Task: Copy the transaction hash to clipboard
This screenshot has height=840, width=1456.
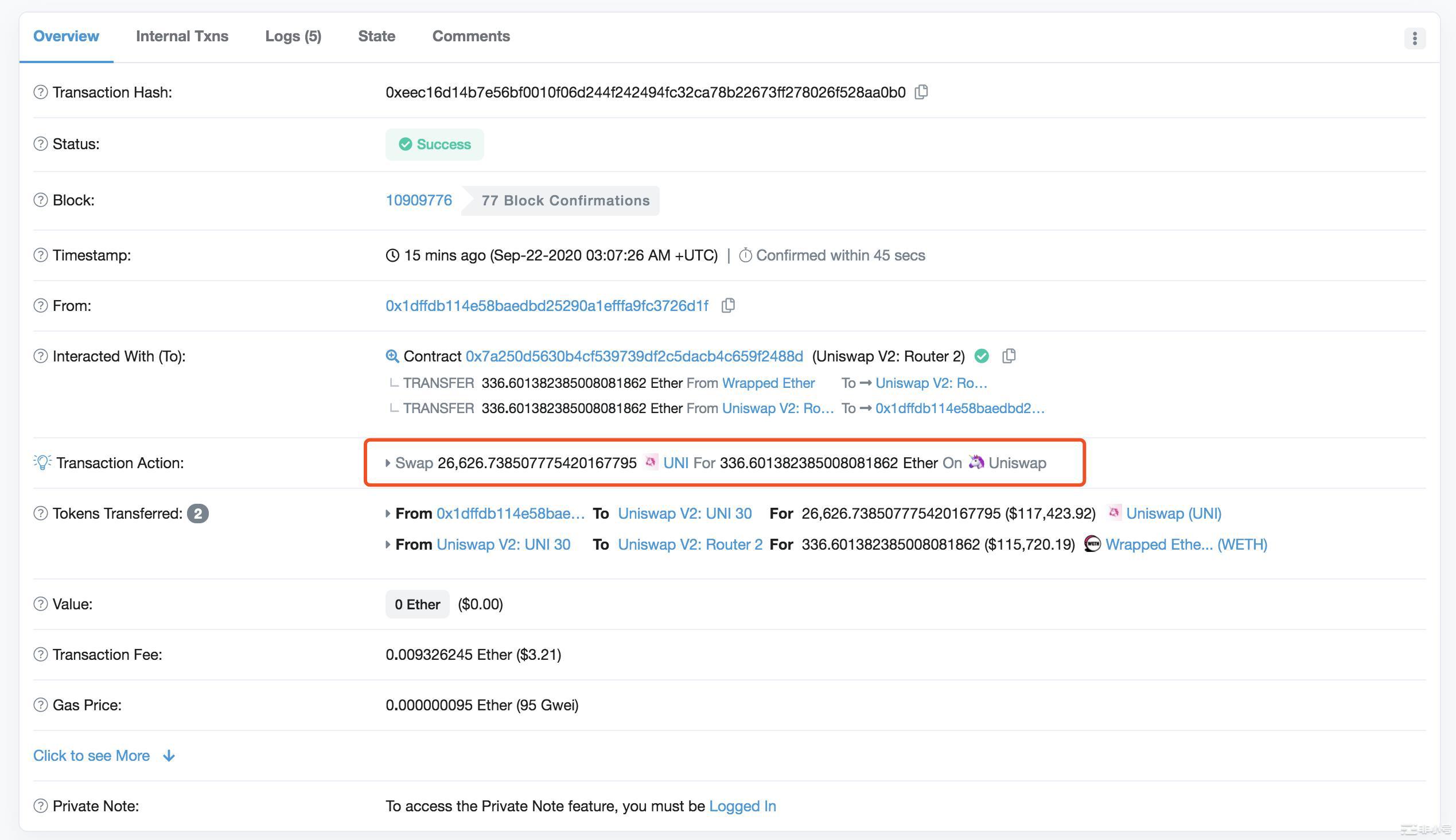Action: point(921,92)
